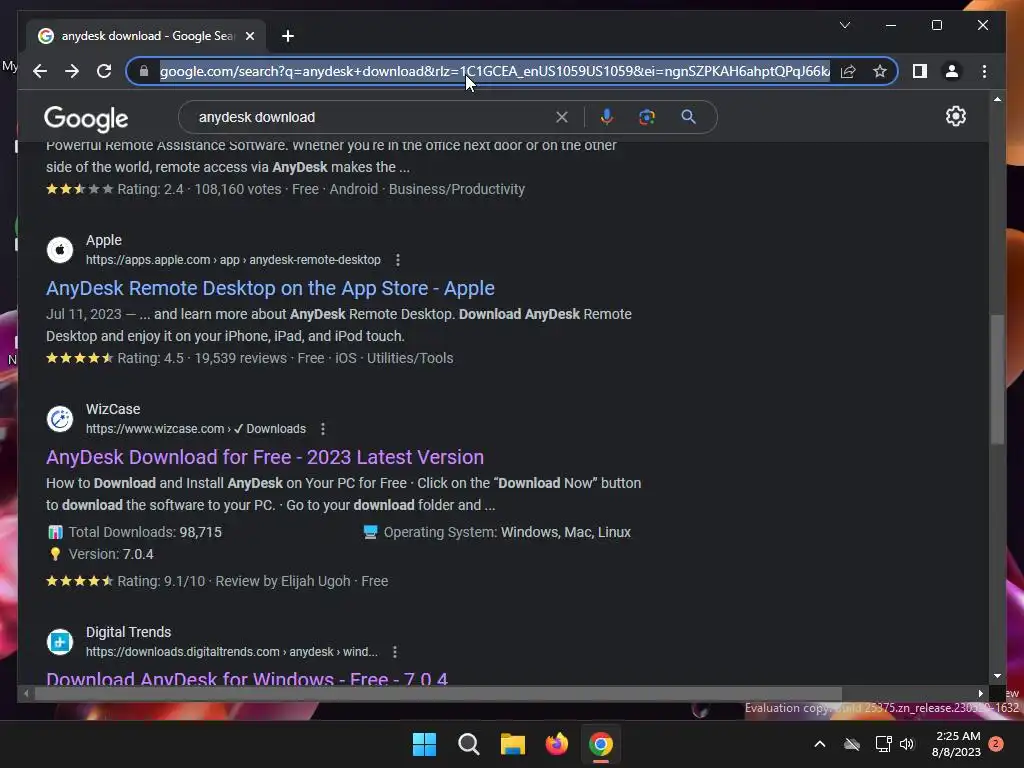Screen dimensions: 1024x768
Task: Open Download AnyDesk for Windows Digital Trends link
Action: (247, 679)
